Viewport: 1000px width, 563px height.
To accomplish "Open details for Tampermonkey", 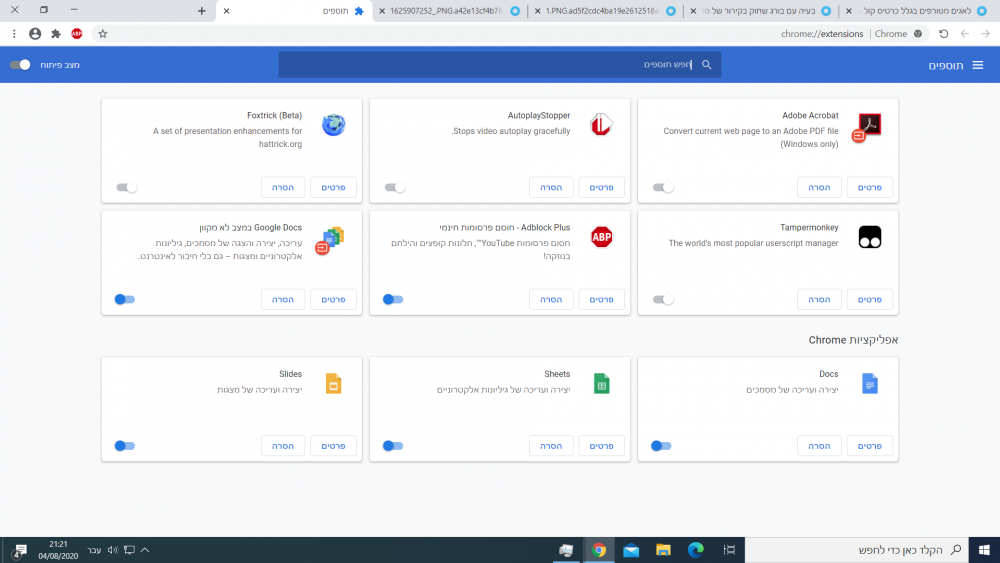I will coord(869,300).
